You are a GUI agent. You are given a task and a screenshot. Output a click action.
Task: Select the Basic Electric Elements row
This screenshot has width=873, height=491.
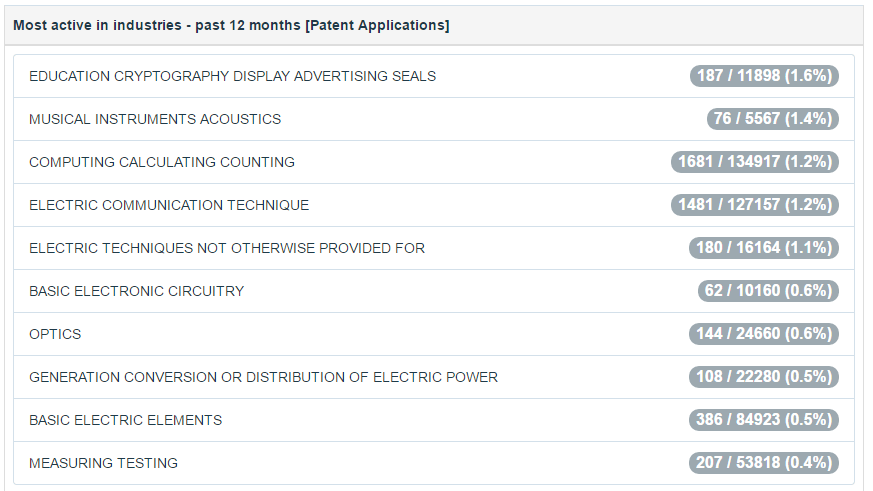tap(125, 420)
